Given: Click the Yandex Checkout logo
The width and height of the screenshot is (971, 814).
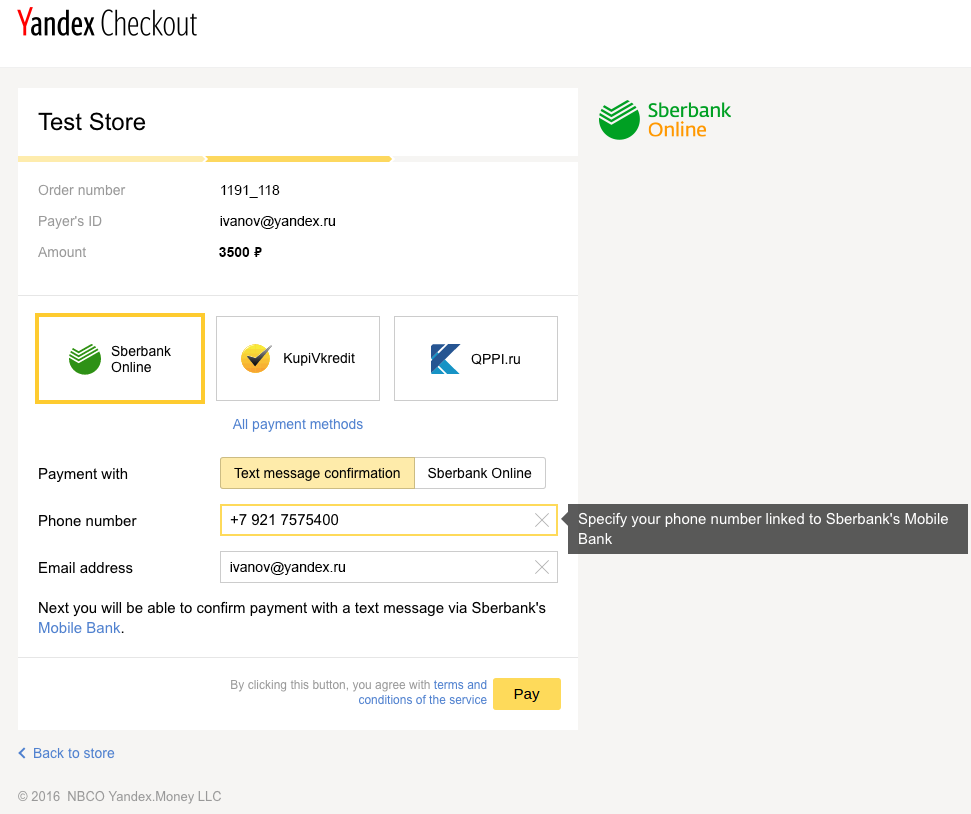Looking at the screenshot, I should point(107,24).
